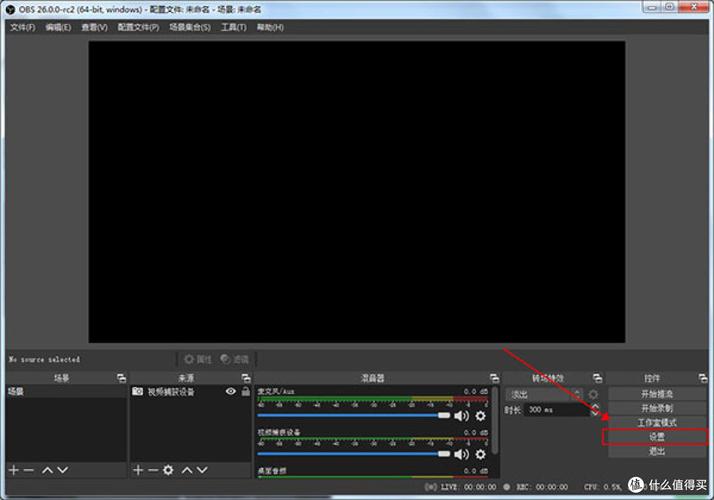This screenshot has height=500, width=714.
Task: Move source down with down arrow
Action: [202, 470]
